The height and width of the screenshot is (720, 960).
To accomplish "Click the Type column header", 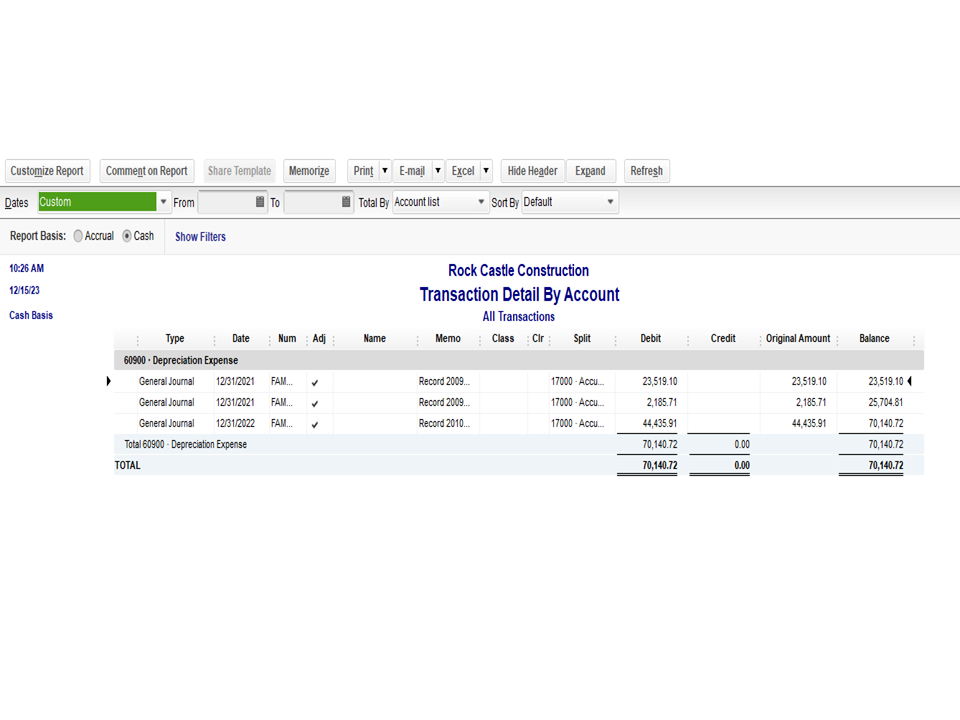I will coord(174,339).
